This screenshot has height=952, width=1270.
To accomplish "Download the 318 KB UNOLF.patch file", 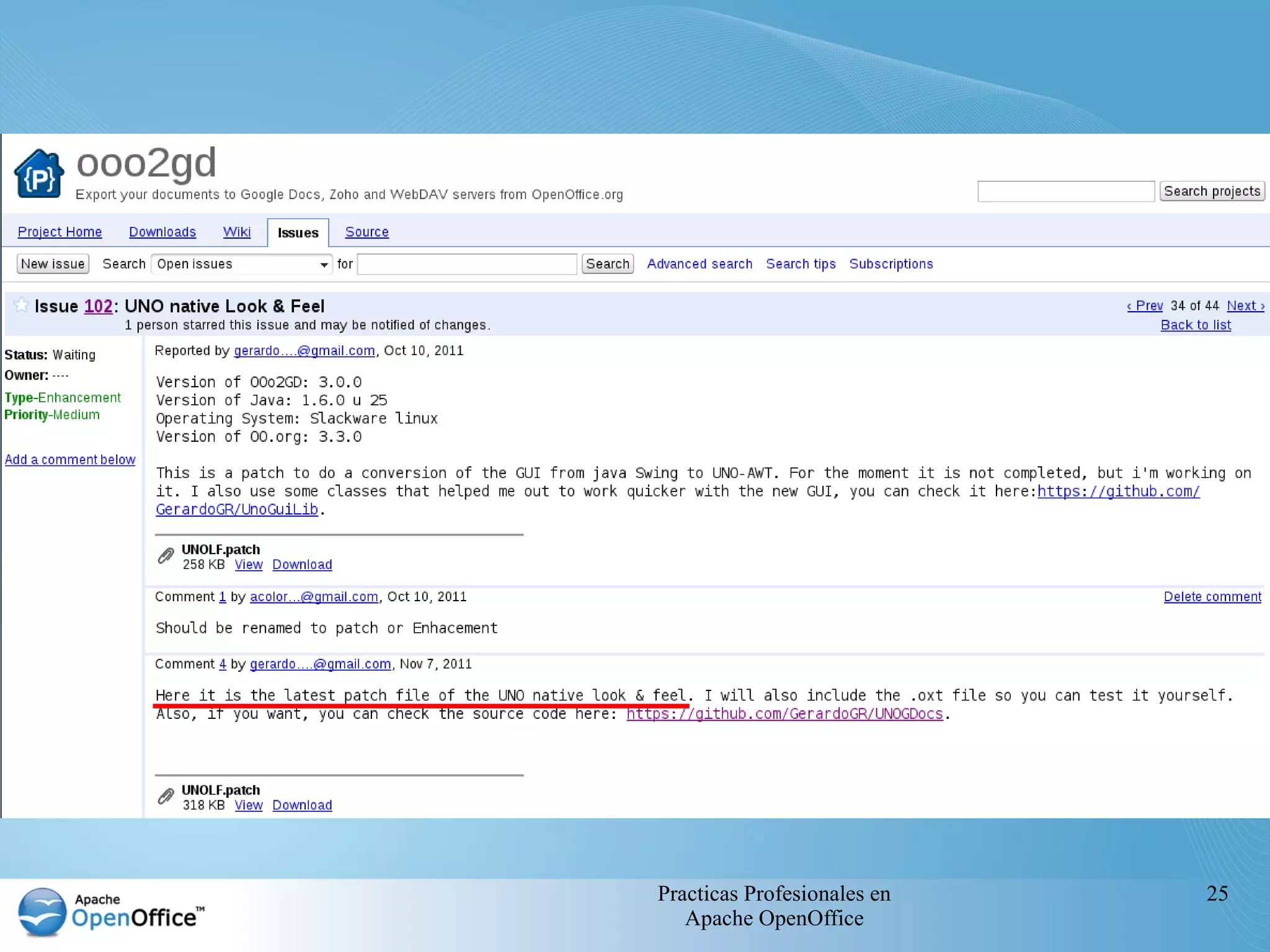I will 302,805.
